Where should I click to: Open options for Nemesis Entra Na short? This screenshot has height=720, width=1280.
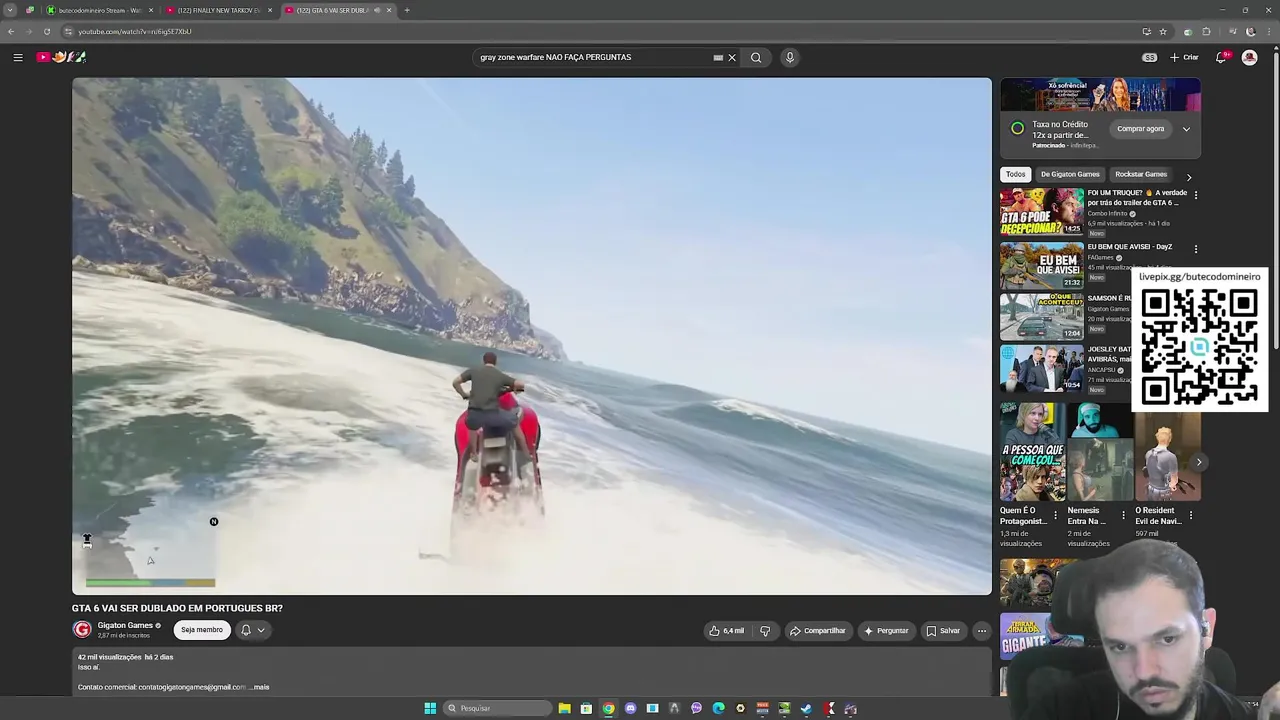coord(1123,516)
